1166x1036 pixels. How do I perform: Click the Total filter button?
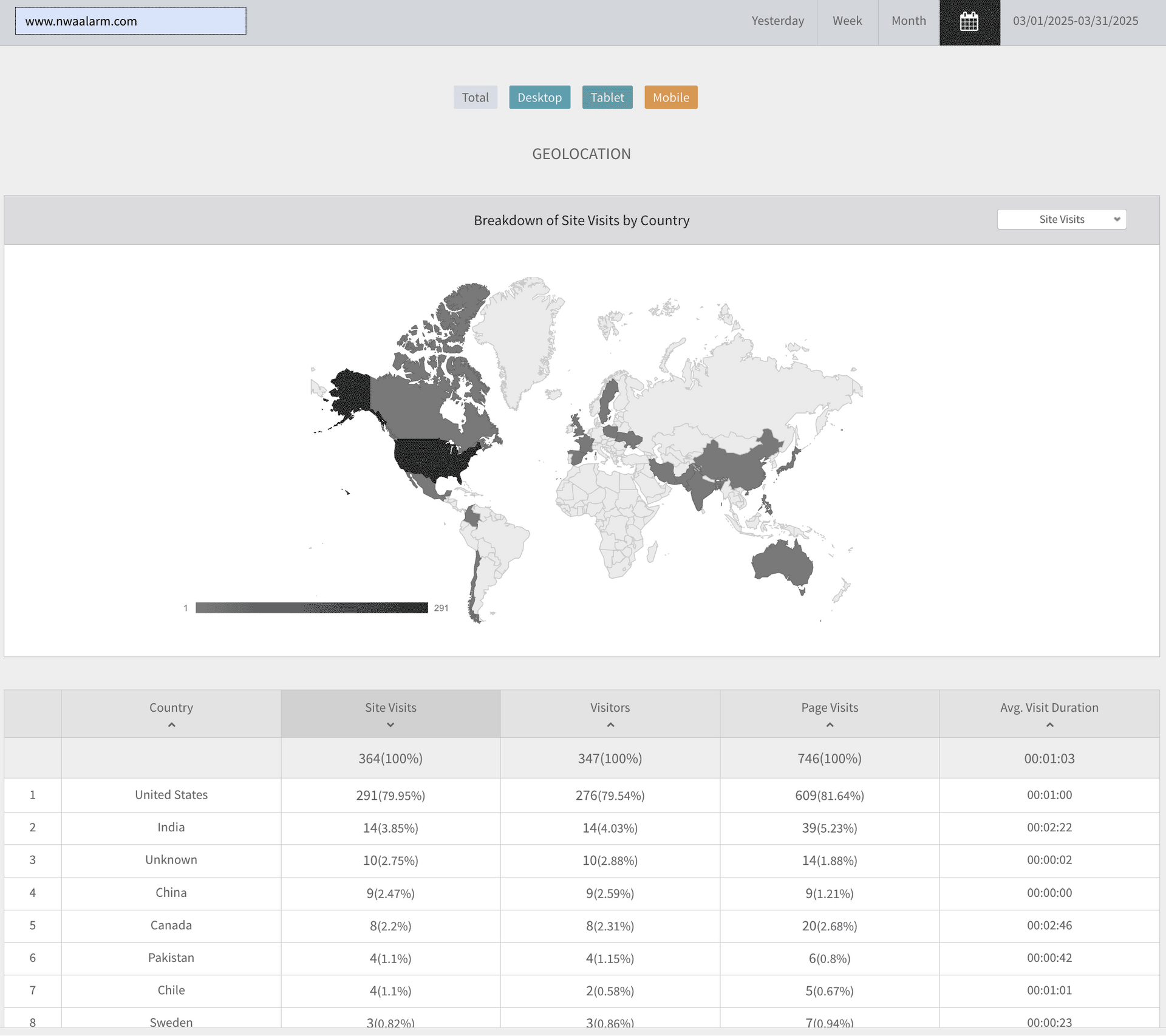click(x=475, y=97)
